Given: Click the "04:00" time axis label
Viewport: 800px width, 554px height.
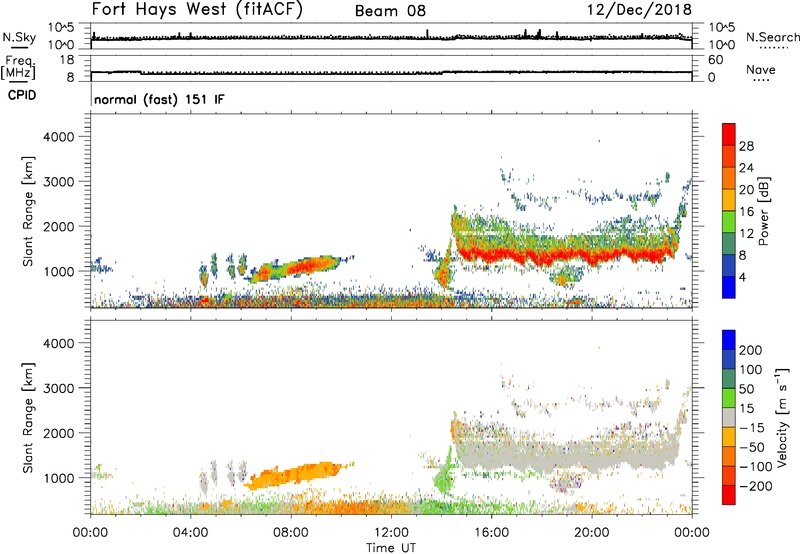Looking at the screenshot, I should click(191, 533).
